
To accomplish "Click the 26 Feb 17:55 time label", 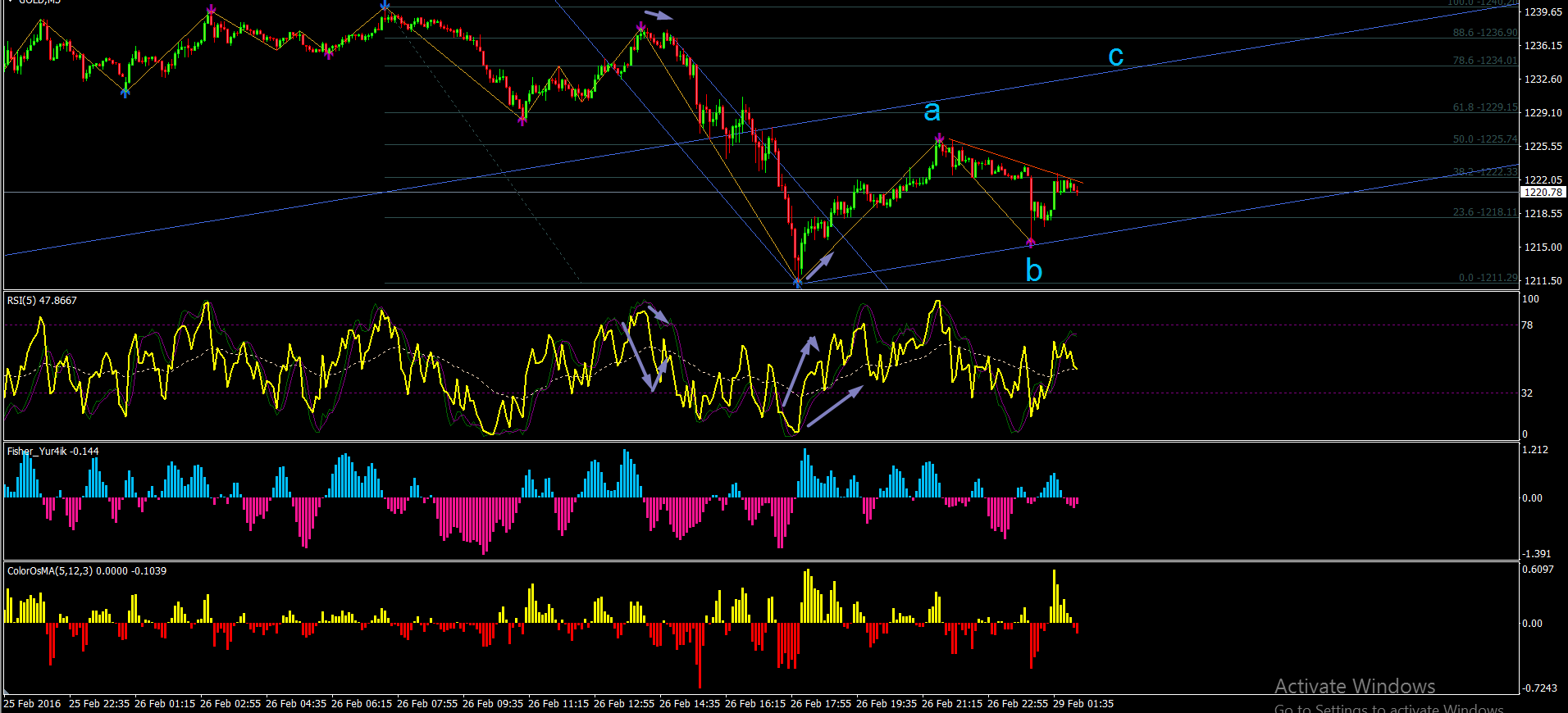I will coord(821,704).
